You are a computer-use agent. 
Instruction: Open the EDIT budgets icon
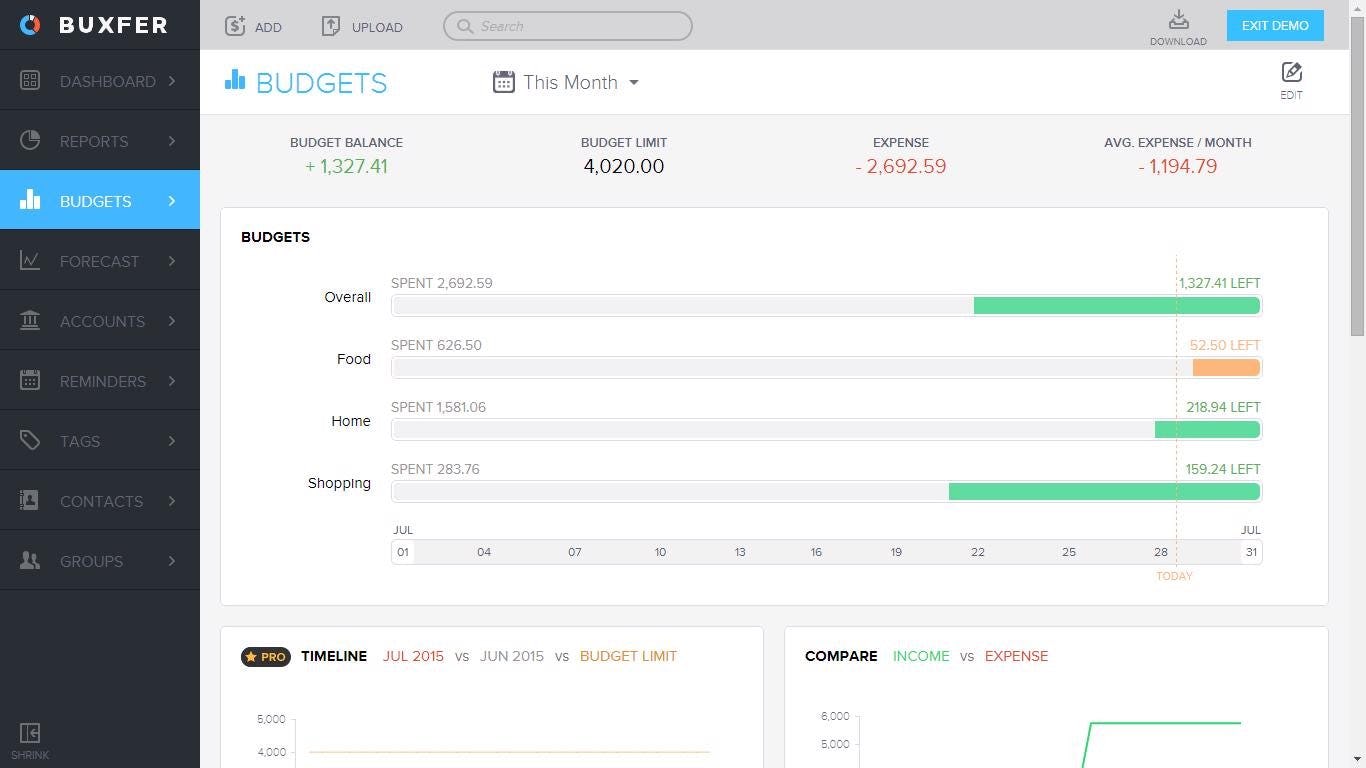coord(1291,72)
